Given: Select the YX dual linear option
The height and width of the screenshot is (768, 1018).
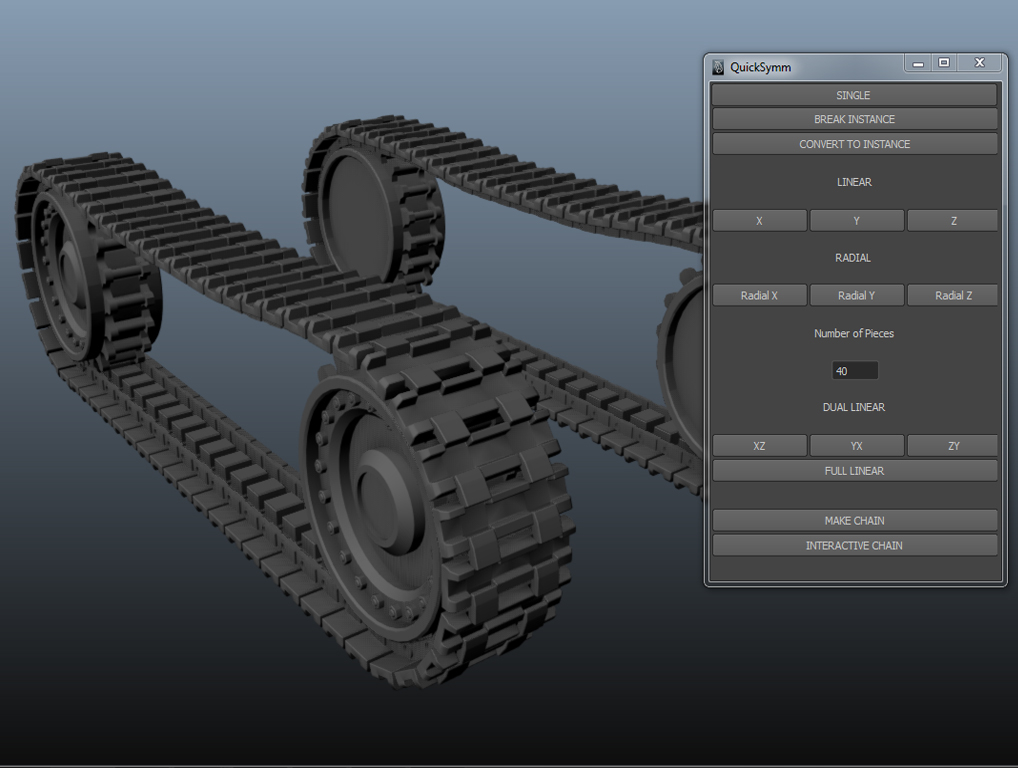Looking at the screenshot, I should [x=856, y=444].
